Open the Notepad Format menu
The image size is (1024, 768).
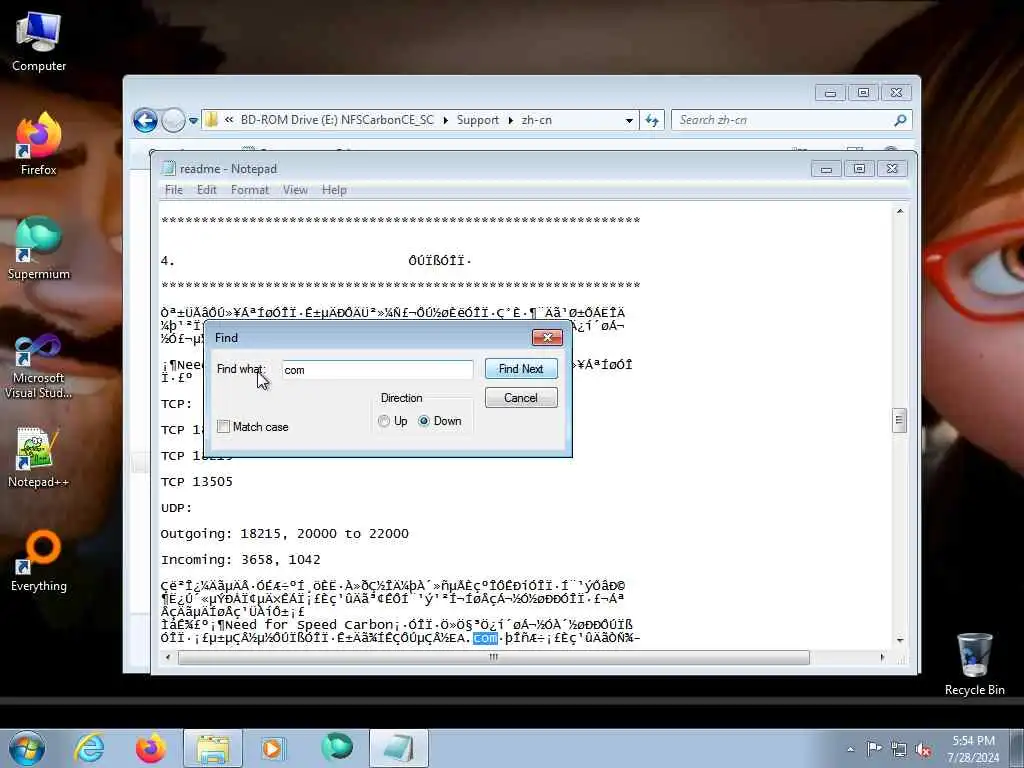(249, 190)
